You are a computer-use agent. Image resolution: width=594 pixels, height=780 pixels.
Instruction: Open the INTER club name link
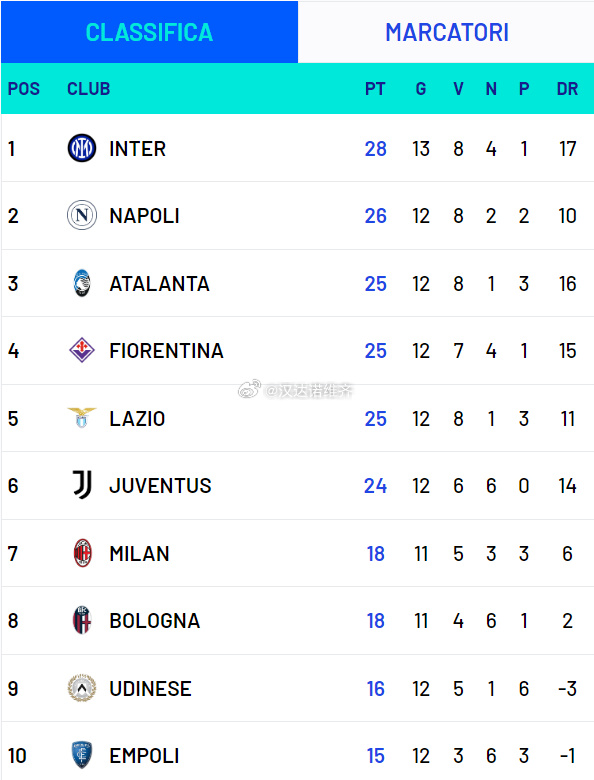point(137,149)
